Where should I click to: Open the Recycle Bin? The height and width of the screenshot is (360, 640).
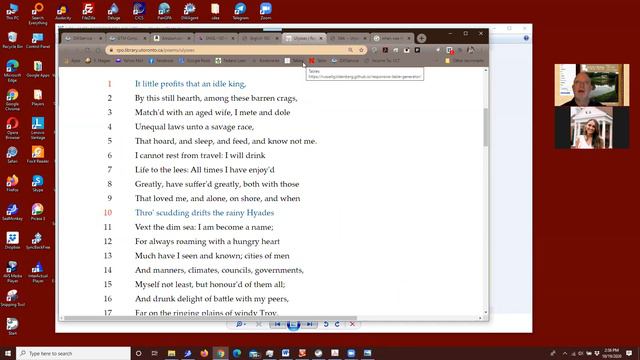coord(12,40)
